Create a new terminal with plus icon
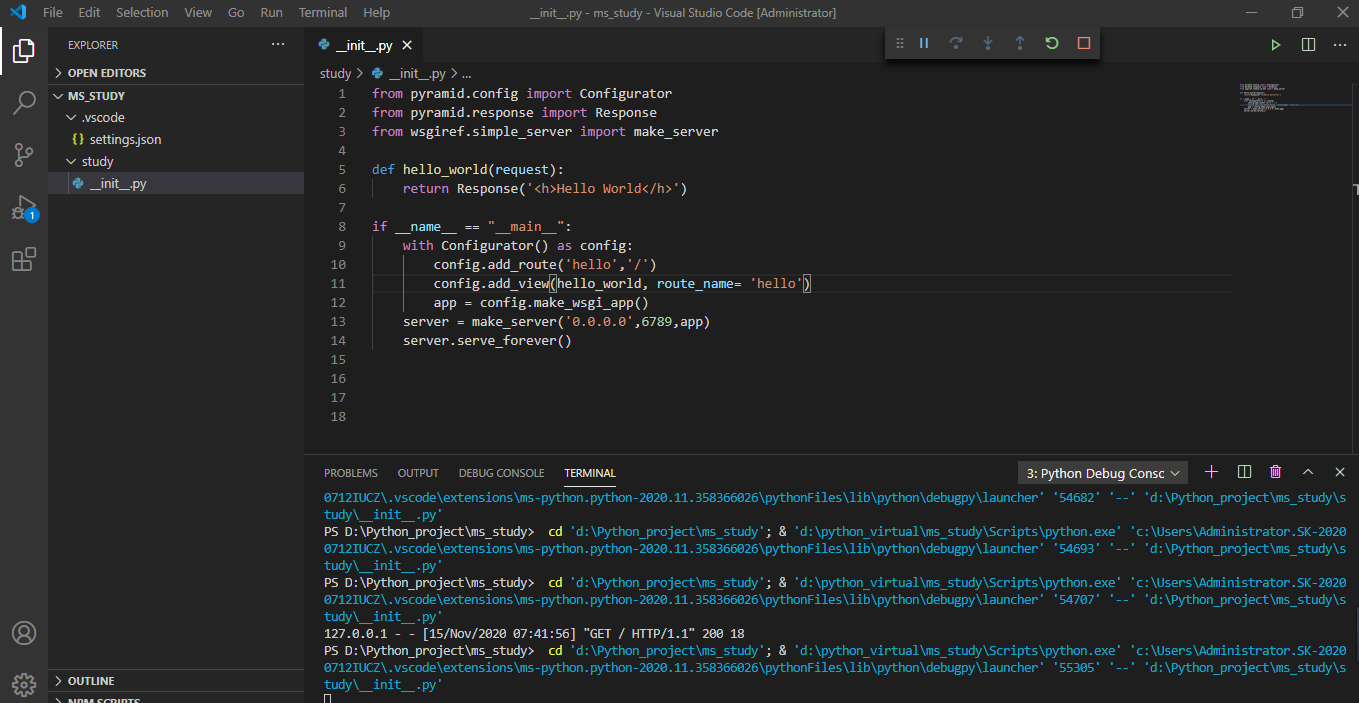1359x703 pixels. tap(1212, 472)
